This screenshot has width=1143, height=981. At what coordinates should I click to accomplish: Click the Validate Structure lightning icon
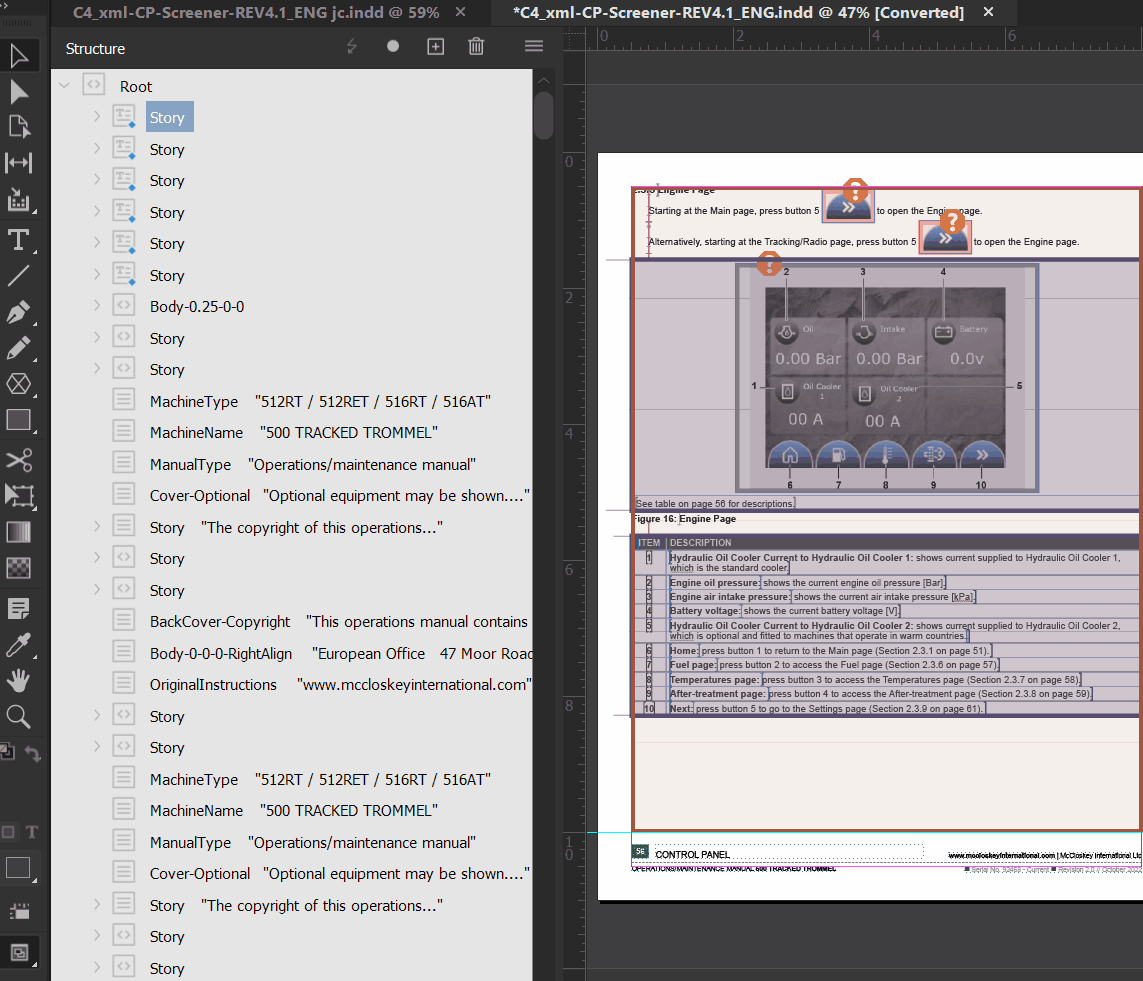(x=352, y=47)
